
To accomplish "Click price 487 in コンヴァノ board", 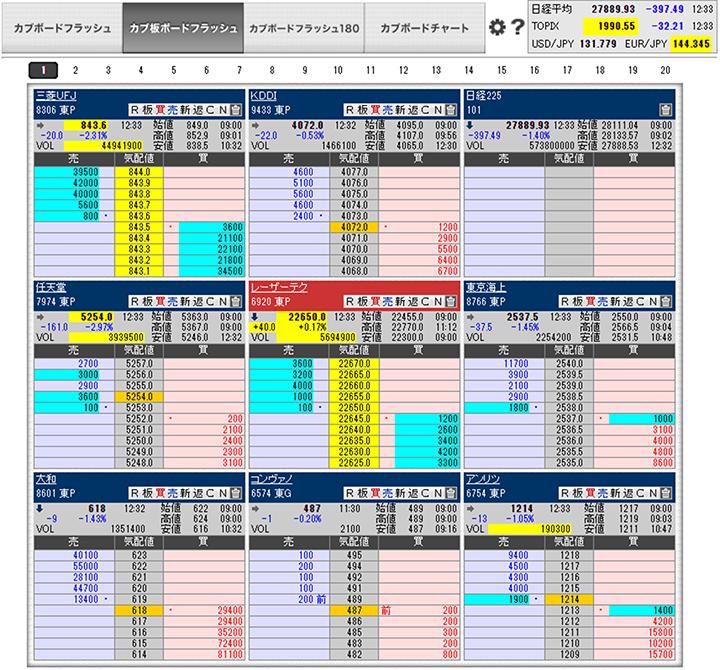I will click(x=354, y=610).
